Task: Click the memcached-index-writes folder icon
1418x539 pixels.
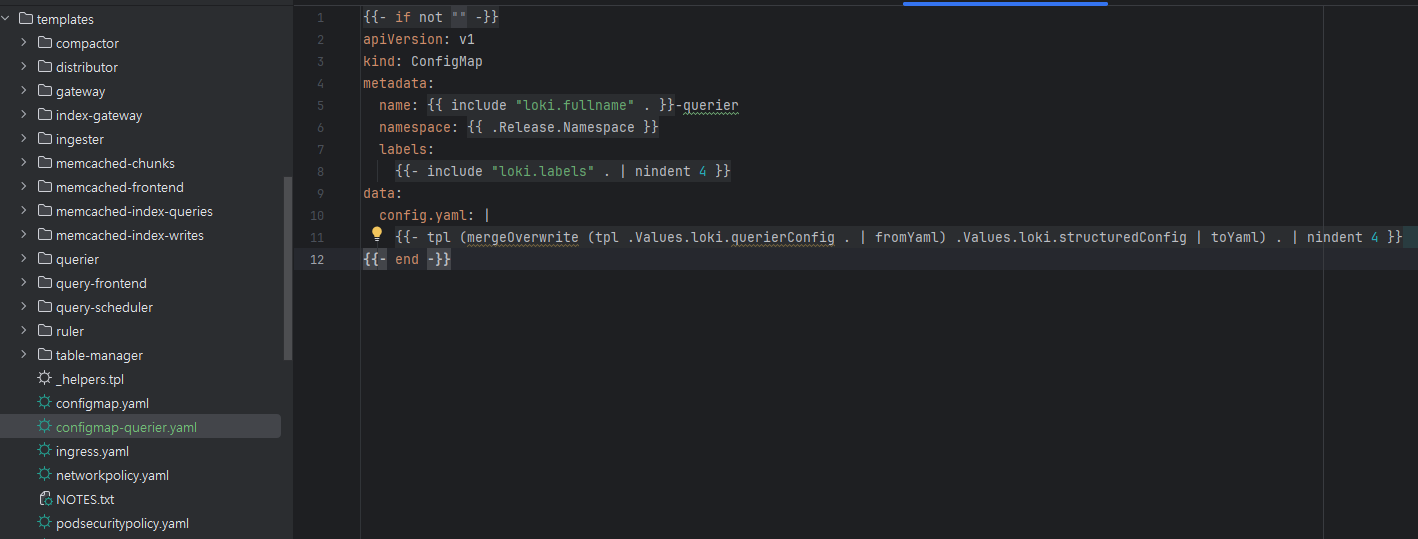Action: [45, 235]
